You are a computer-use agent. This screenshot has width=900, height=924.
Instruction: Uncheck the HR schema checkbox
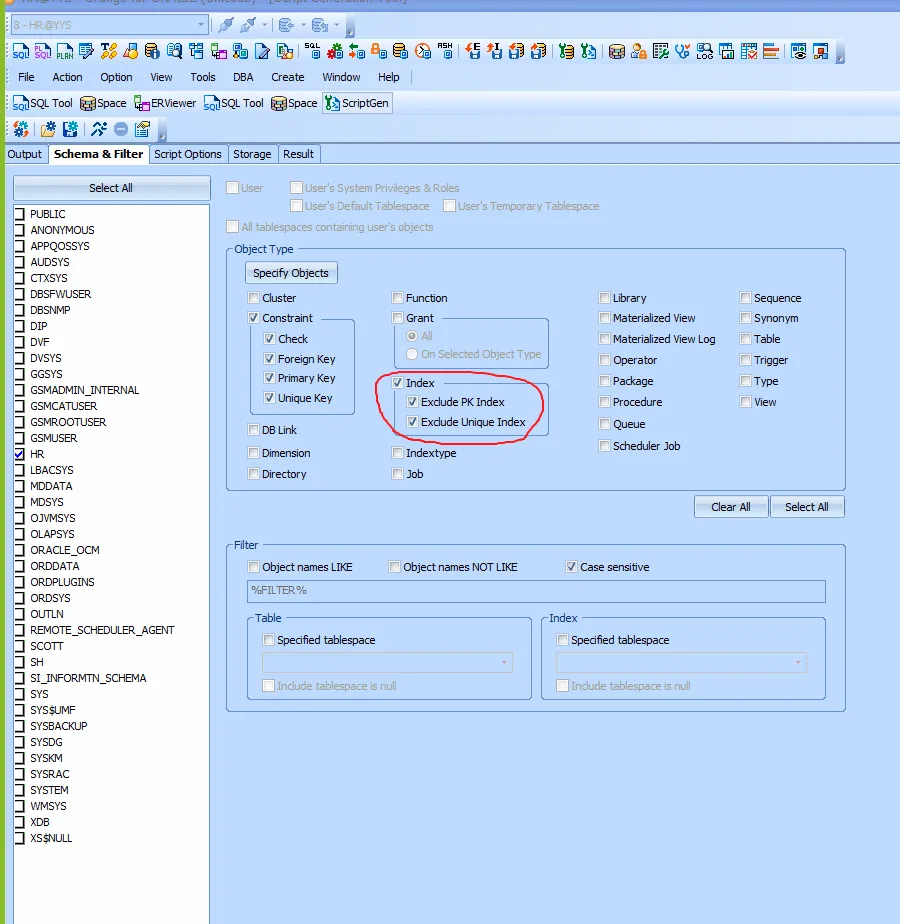19,454
